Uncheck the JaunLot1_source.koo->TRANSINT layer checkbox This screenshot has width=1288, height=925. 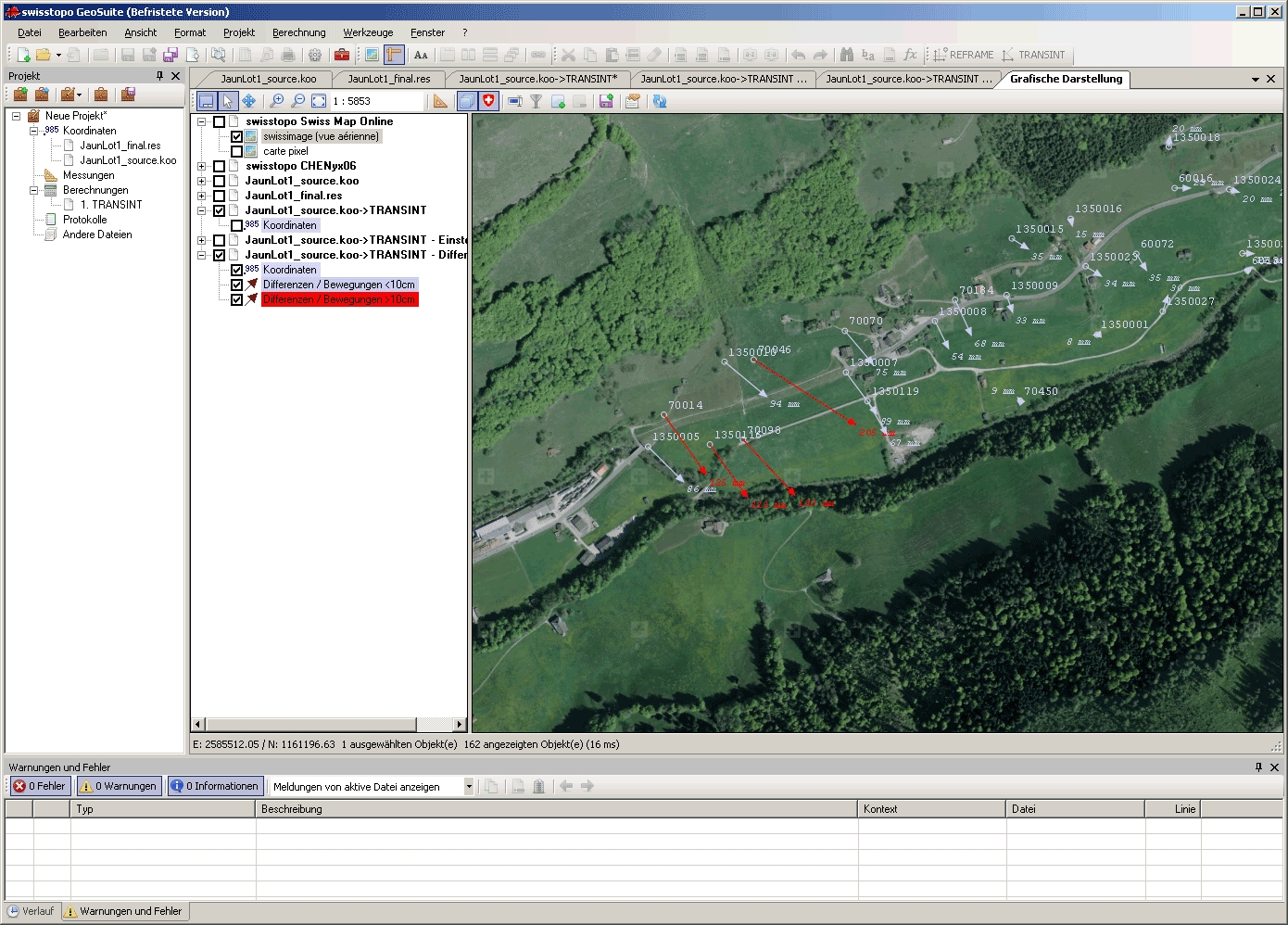tap(219, 210)
